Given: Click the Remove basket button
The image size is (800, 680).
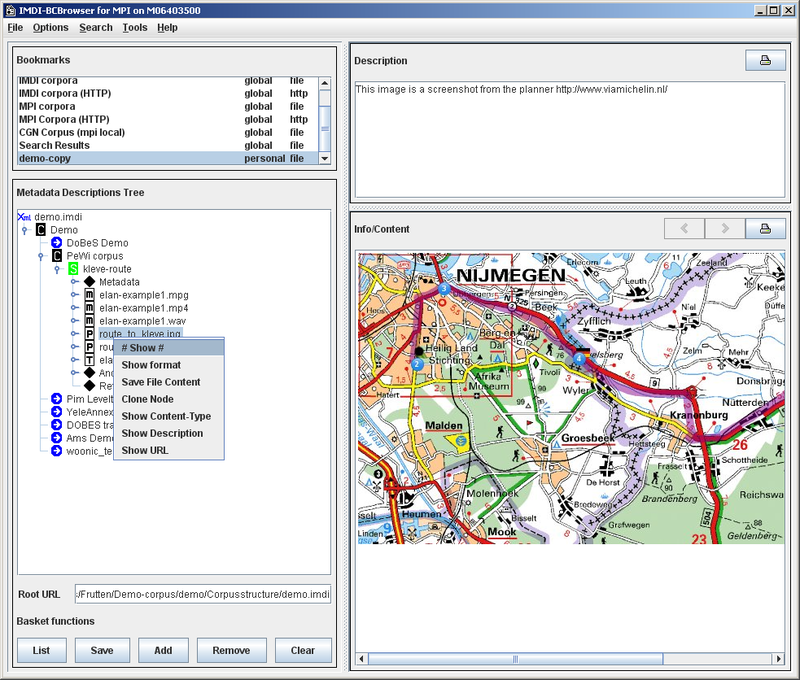Looking at the screenshot, I should [x=232, y=650].
